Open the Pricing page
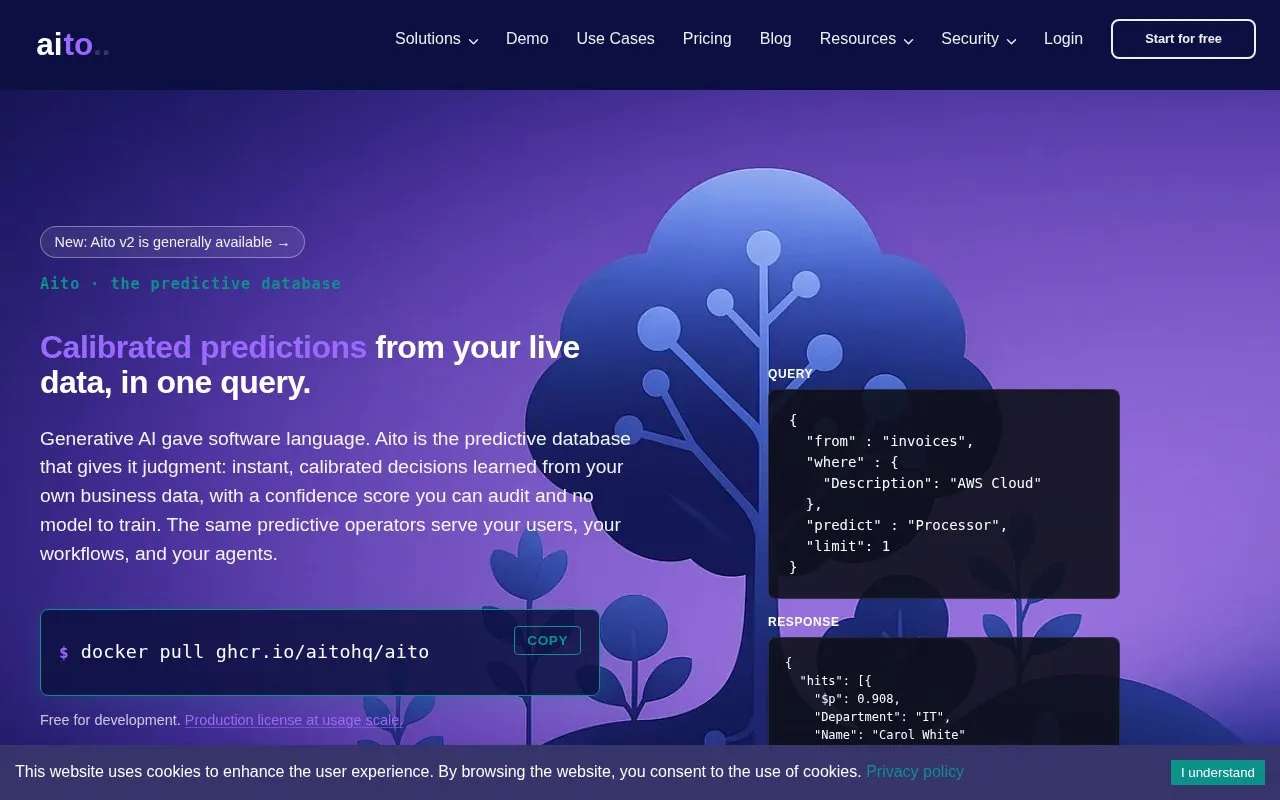Screen dimensions: 1280x800 point(707,39)
